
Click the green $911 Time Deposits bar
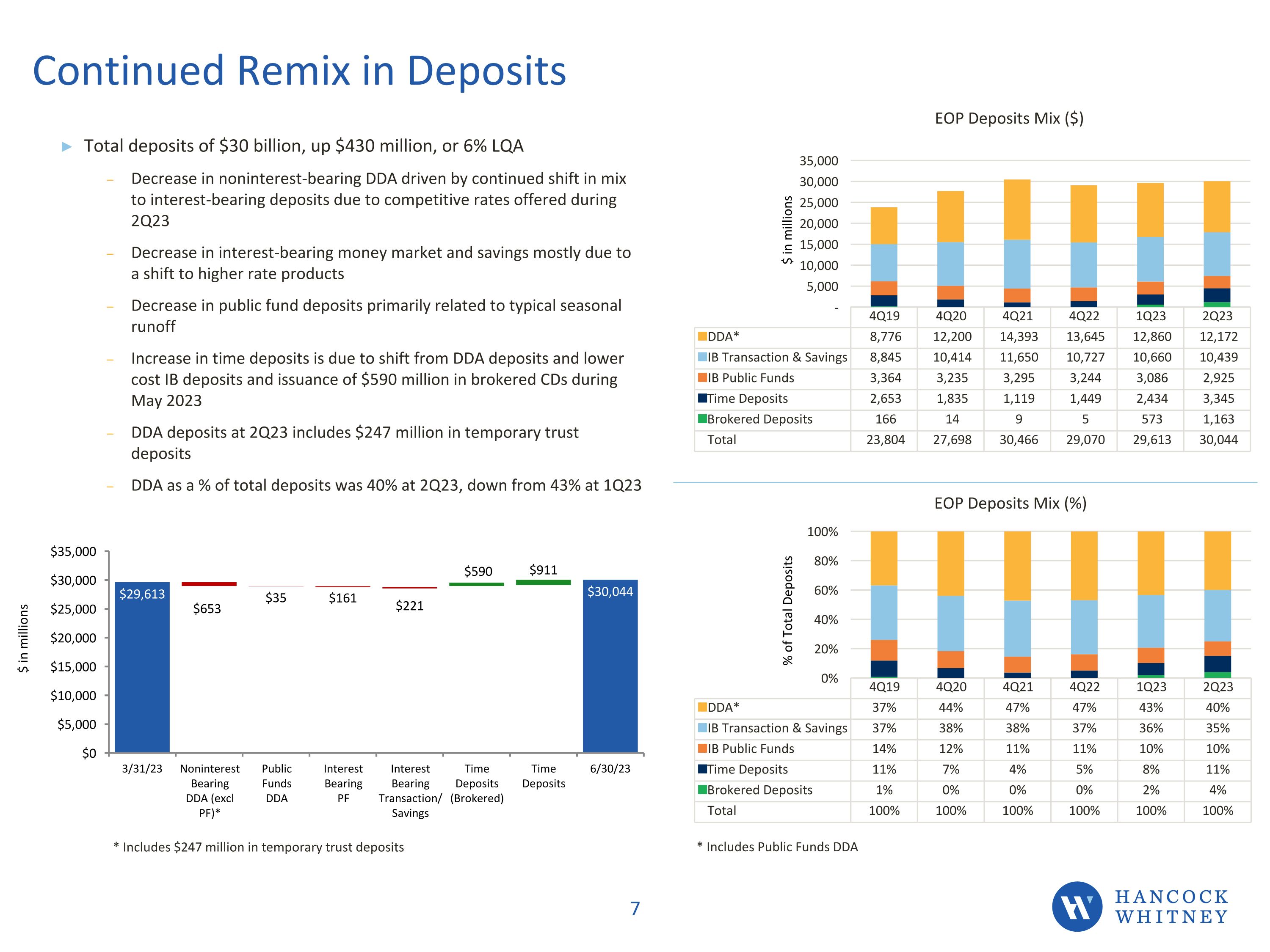click(543, 583)
